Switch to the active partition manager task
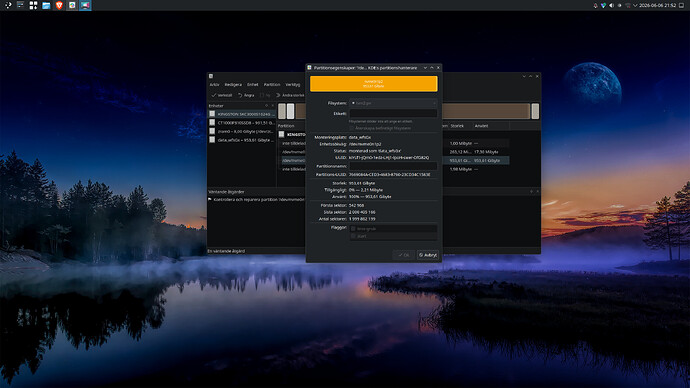This screenshot has height=388, width=690. point(85,5)
